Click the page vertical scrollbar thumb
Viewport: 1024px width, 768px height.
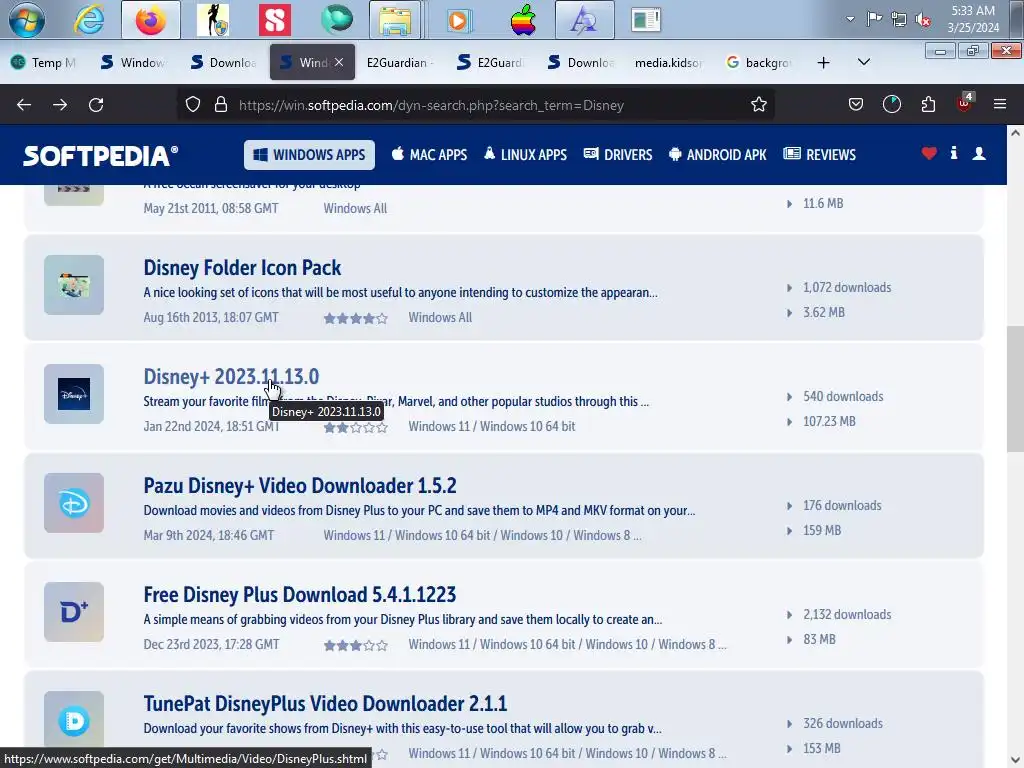1015,389
